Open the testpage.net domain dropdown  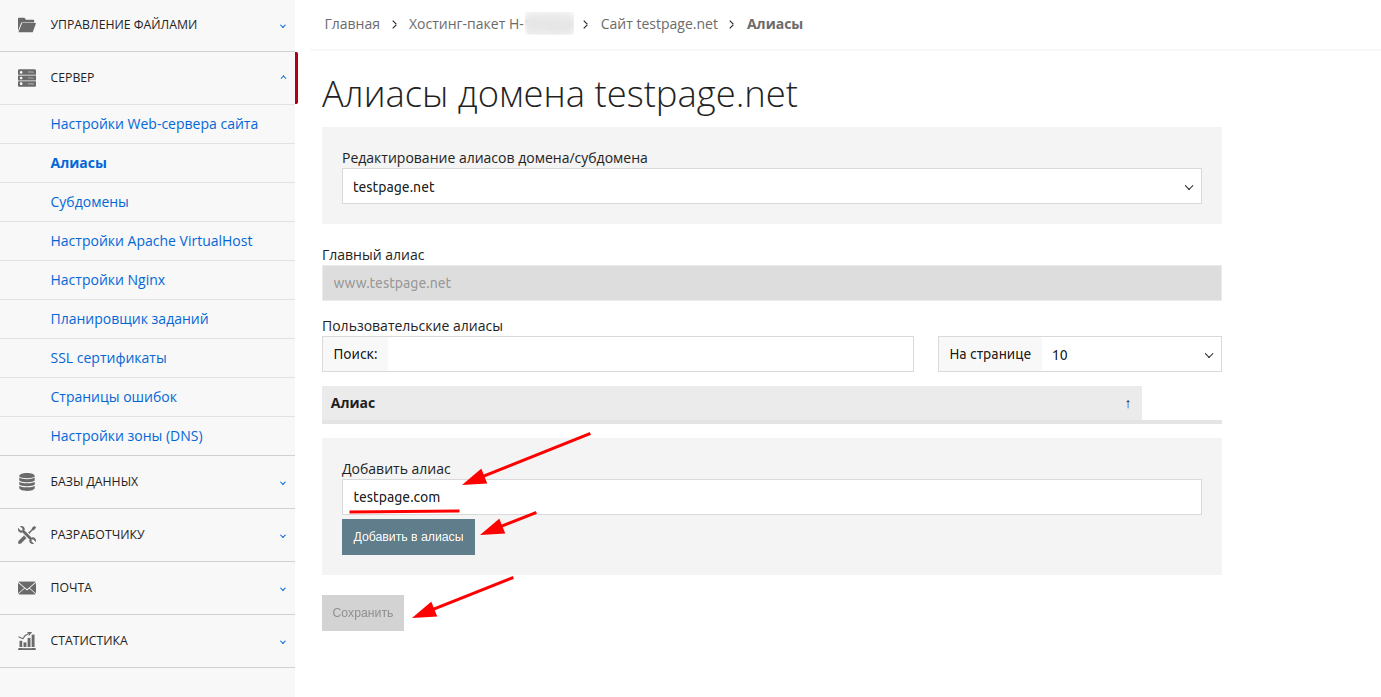[772, 187]
